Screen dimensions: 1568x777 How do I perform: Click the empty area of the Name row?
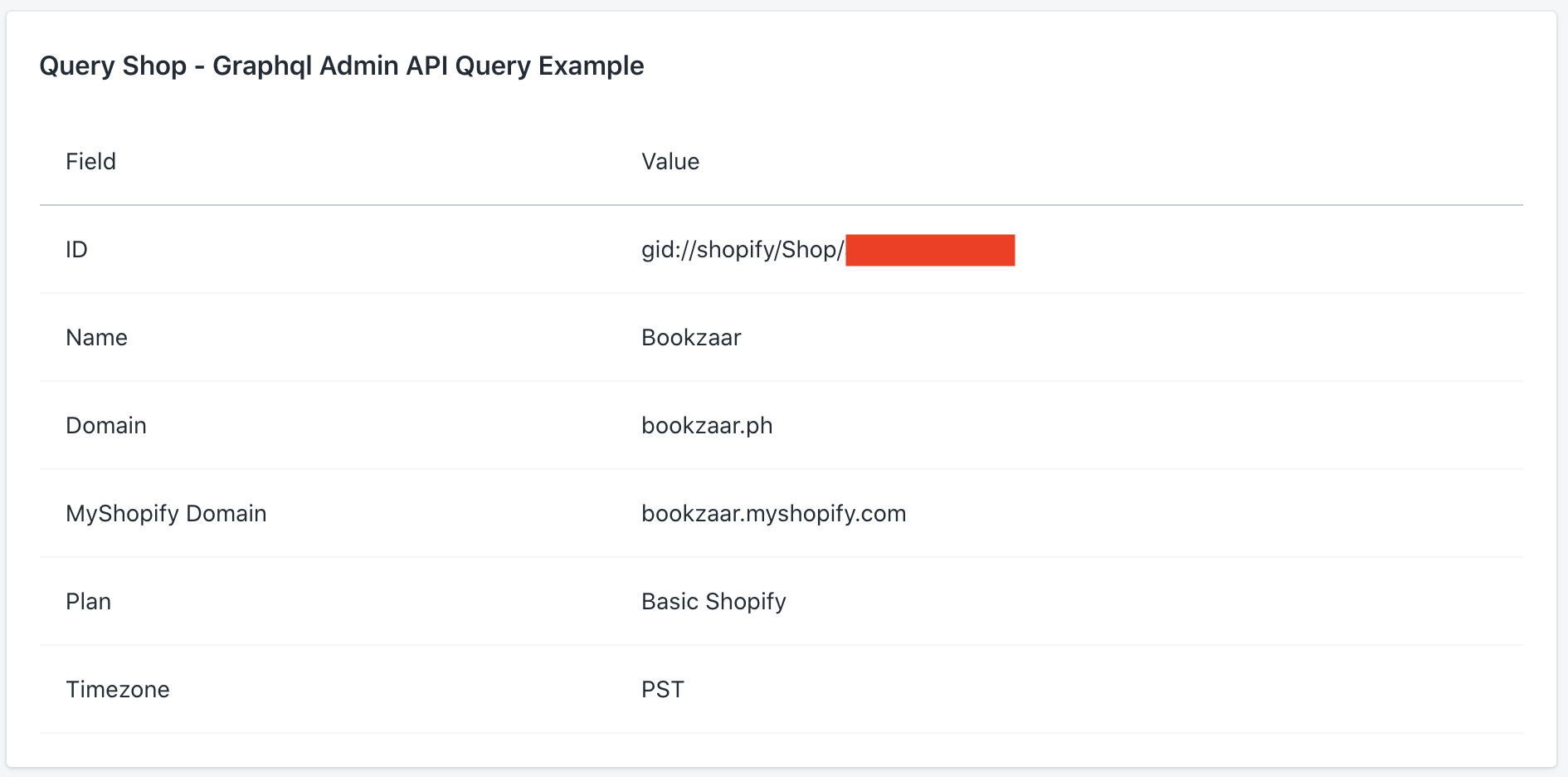[1132, 337]
